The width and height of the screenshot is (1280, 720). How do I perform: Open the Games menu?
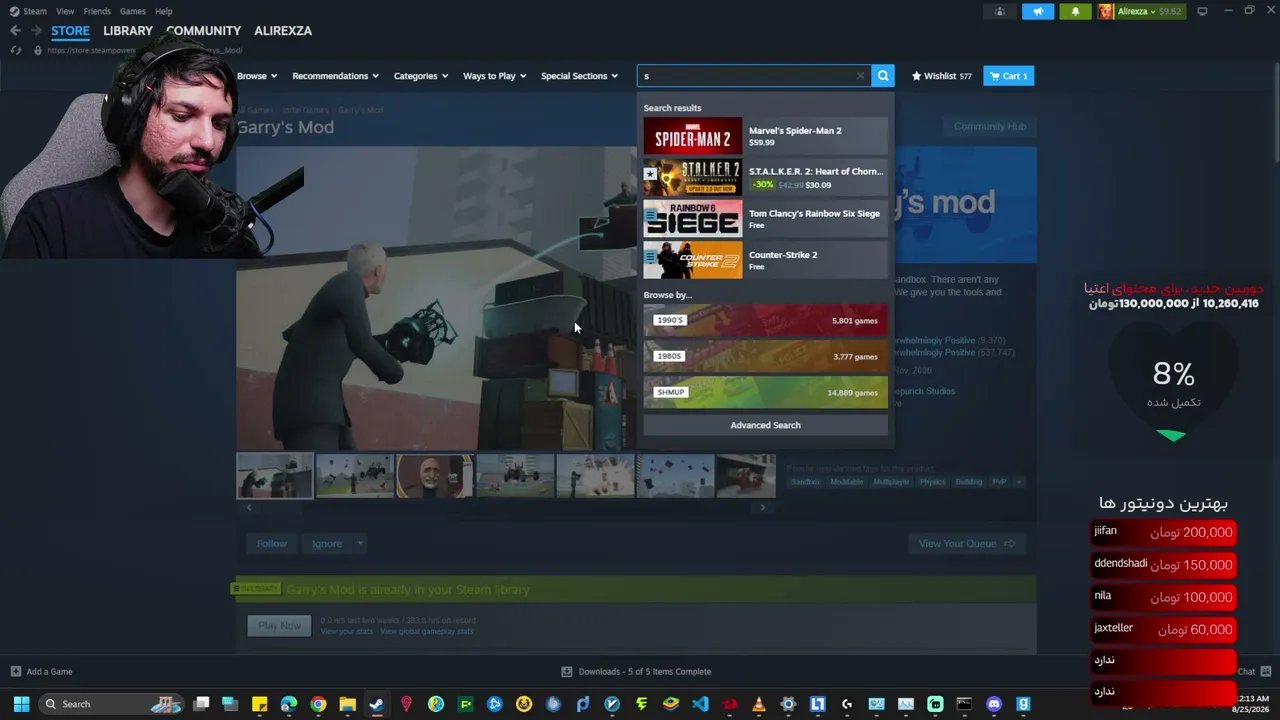[x=133, y=11]
